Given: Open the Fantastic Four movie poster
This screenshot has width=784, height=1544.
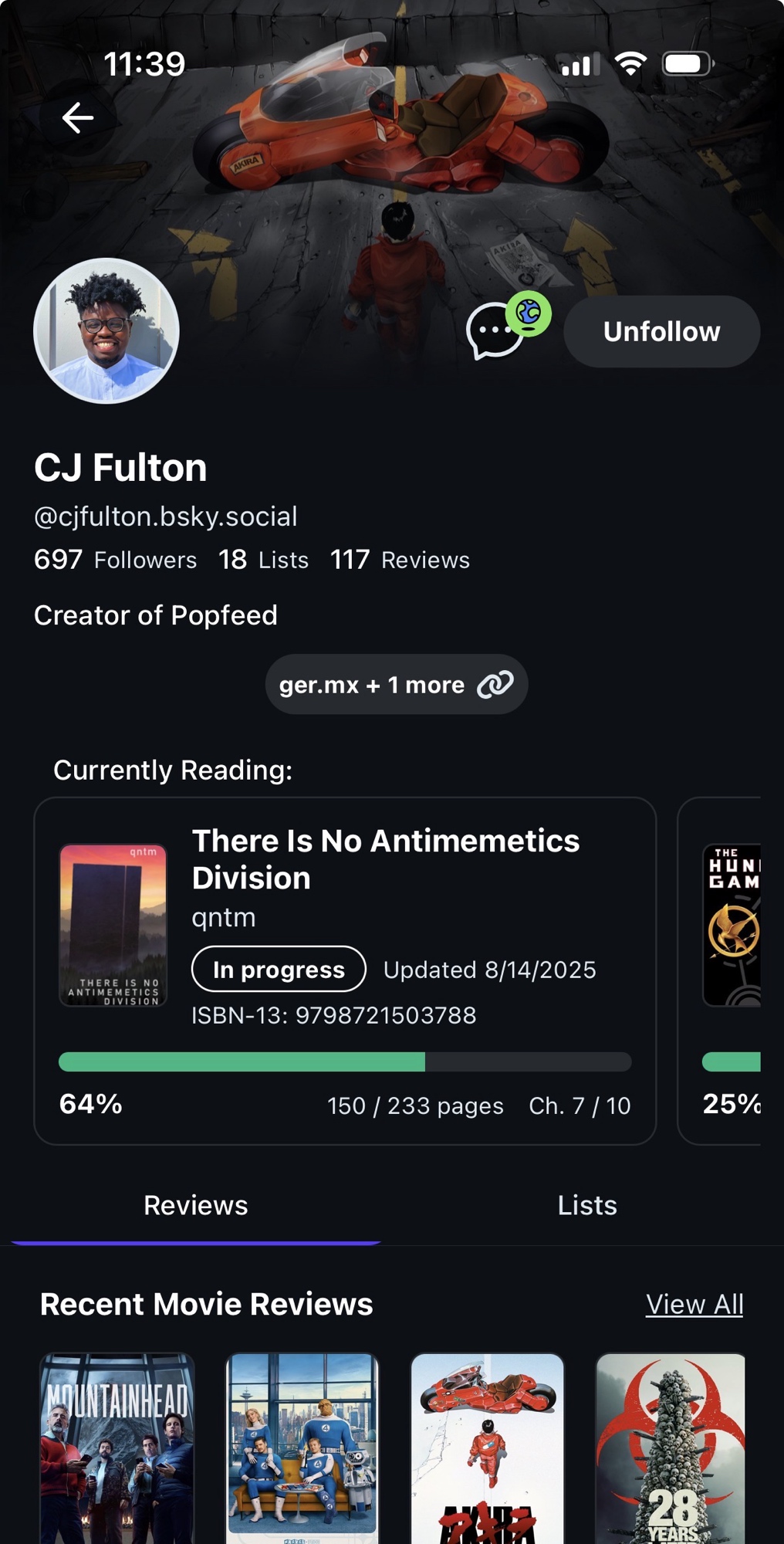Looking at the screenshot, I should 302,1447.
